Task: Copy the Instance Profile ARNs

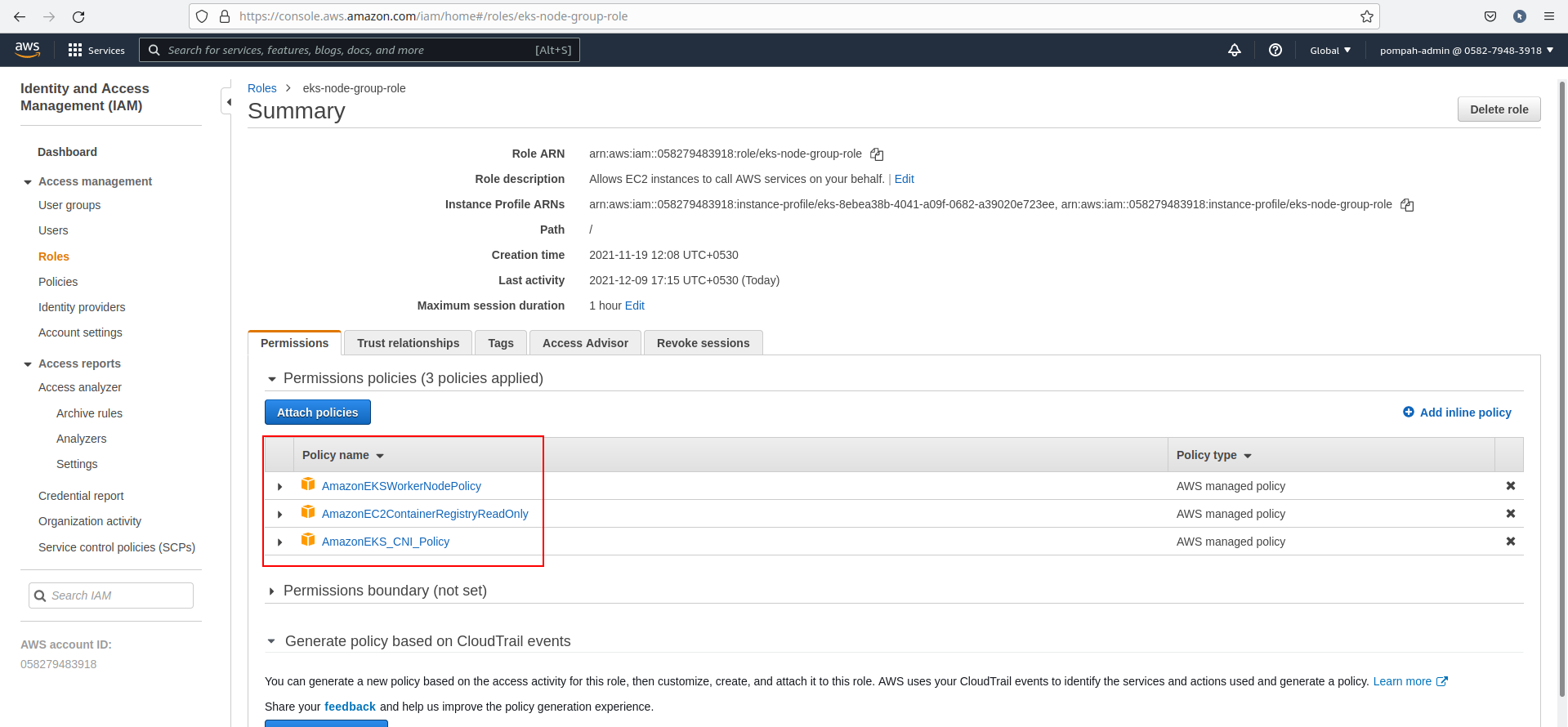Action: click(1406, 205)
